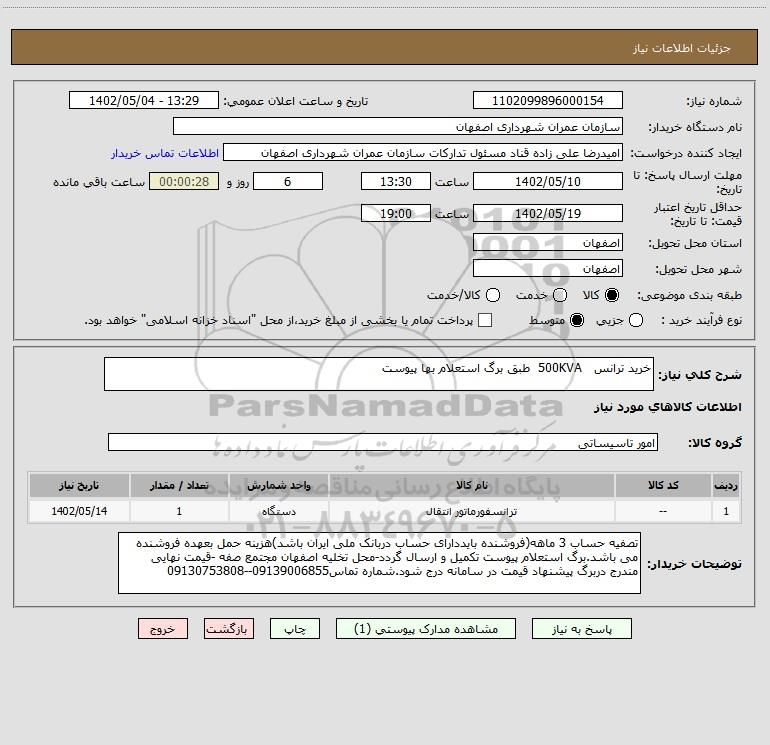Click the price validity date 1402/05/19
Image resolution: width=770 pixels, height=745 pixels.
pos(548,213)
